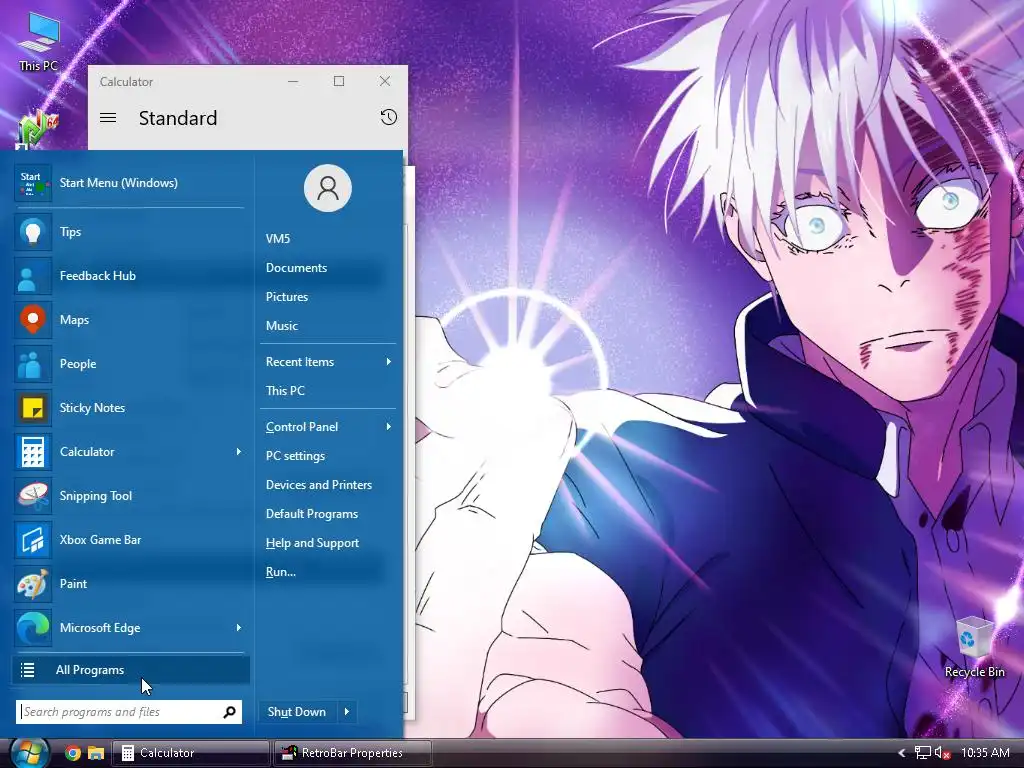Expand Recent Items submenu
Viewport: 1024px width, 768px height.
328,362
